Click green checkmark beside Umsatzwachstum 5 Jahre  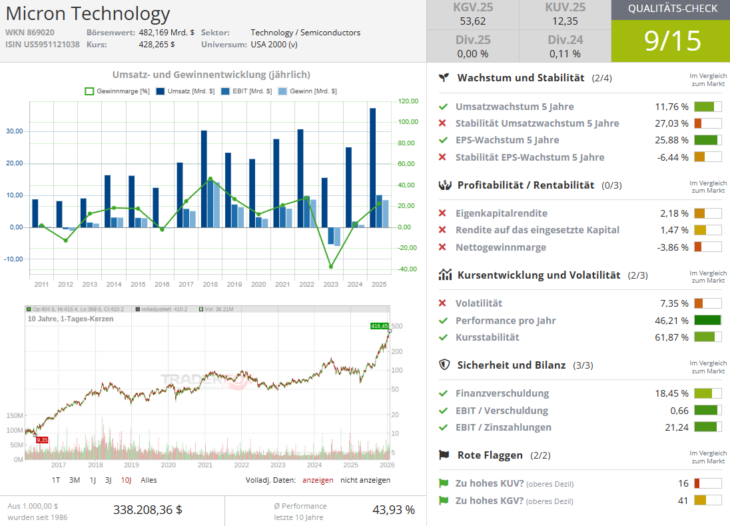point(443,106)
